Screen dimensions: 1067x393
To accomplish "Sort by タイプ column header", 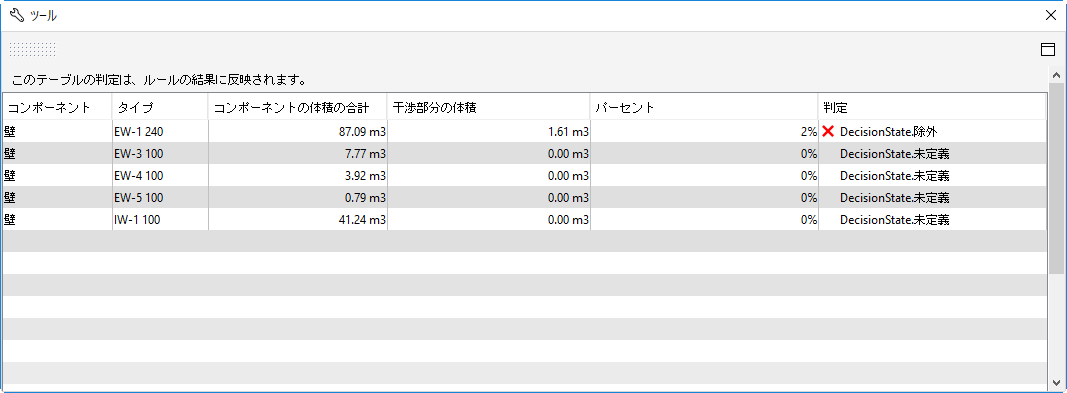I will (x=160, y=107).
